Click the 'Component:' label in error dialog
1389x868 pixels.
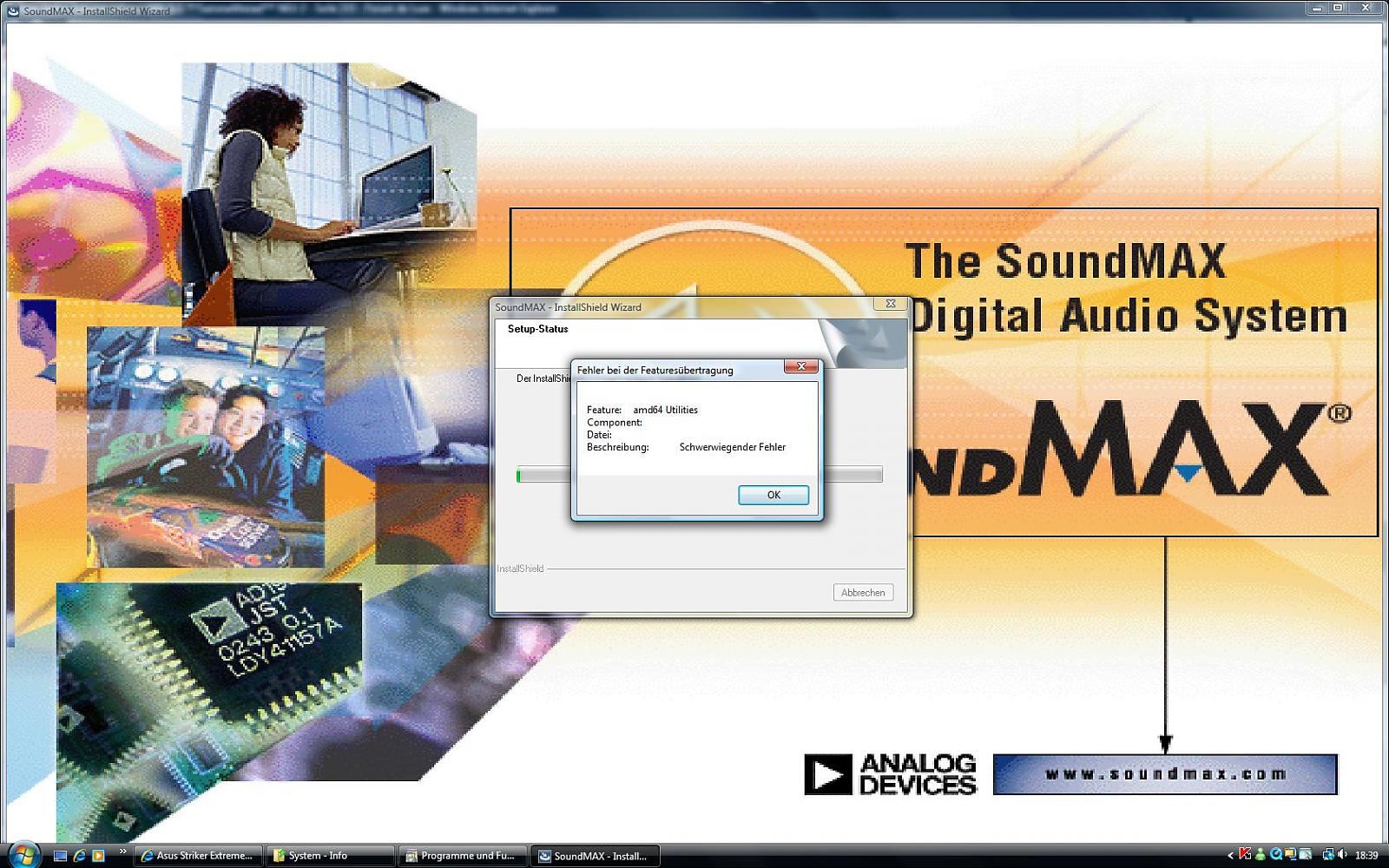click(615, 423)
